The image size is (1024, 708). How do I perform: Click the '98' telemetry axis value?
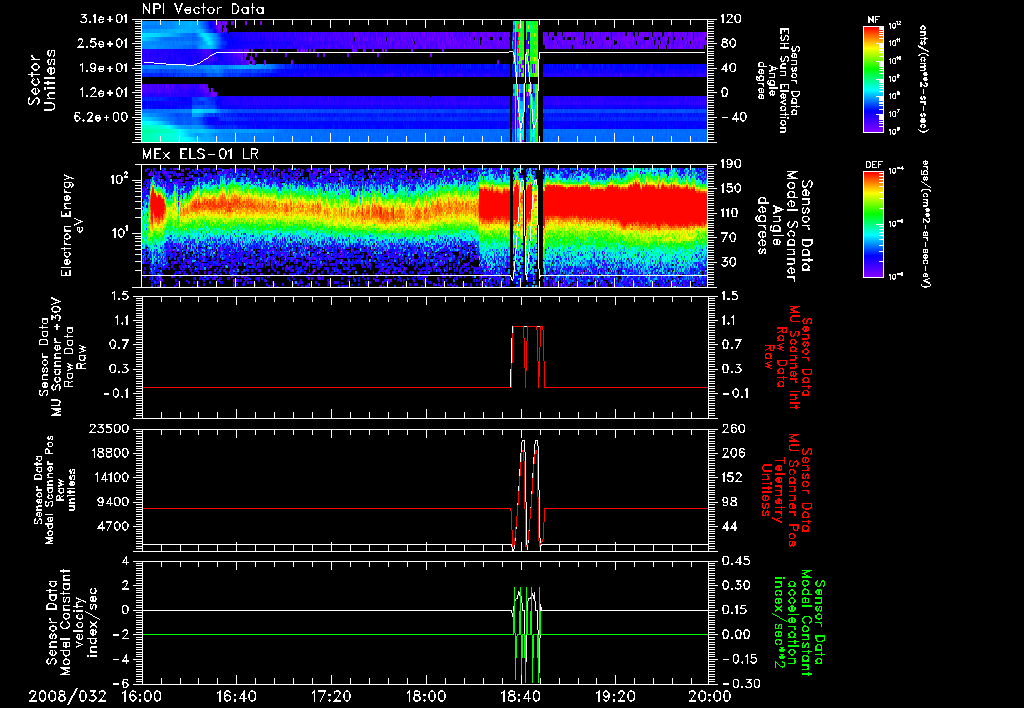pyautogui.click(x=728, y=502)
